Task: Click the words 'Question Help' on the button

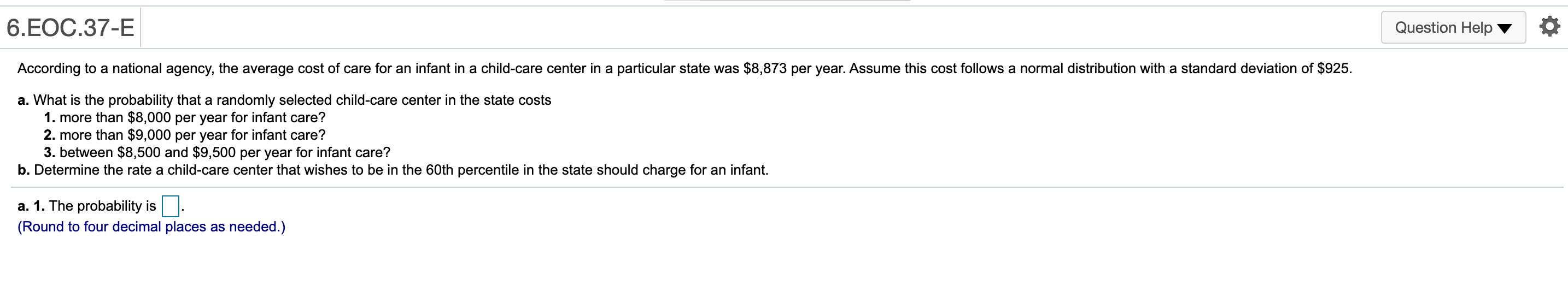Action: (x=1443, y=27)
